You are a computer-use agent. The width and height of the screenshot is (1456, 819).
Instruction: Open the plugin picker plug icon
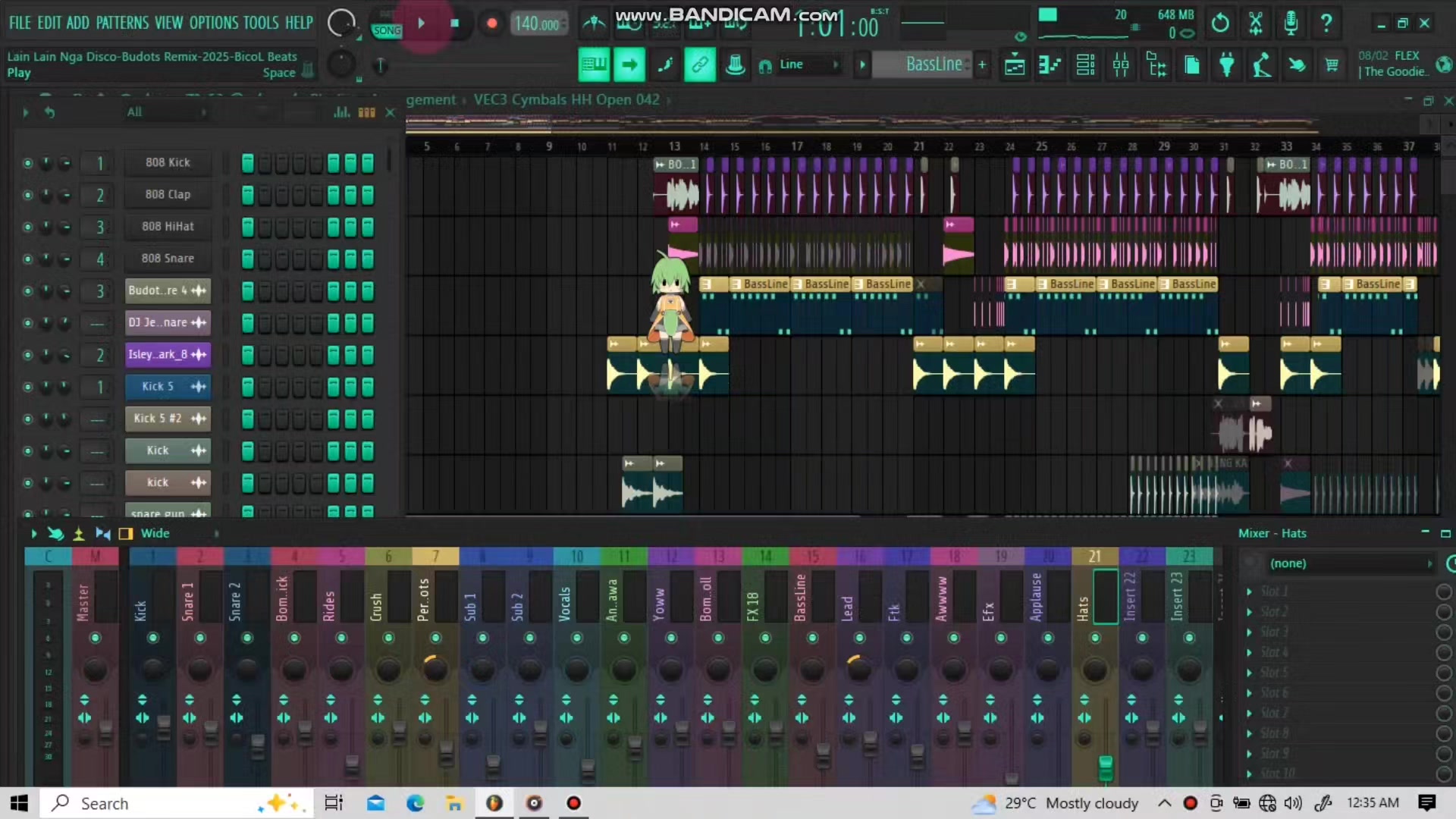1226,66
